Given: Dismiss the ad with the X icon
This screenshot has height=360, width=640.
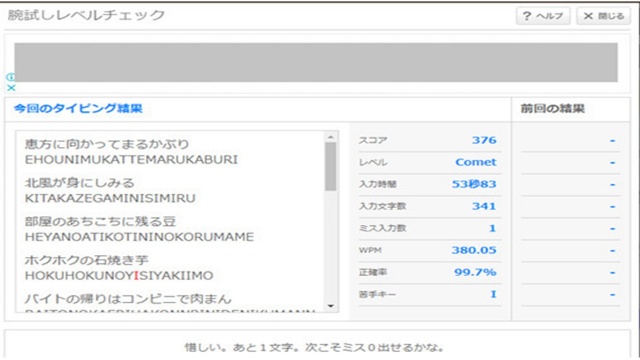Looking at the screenshot, I should click(x=11, y=88).
